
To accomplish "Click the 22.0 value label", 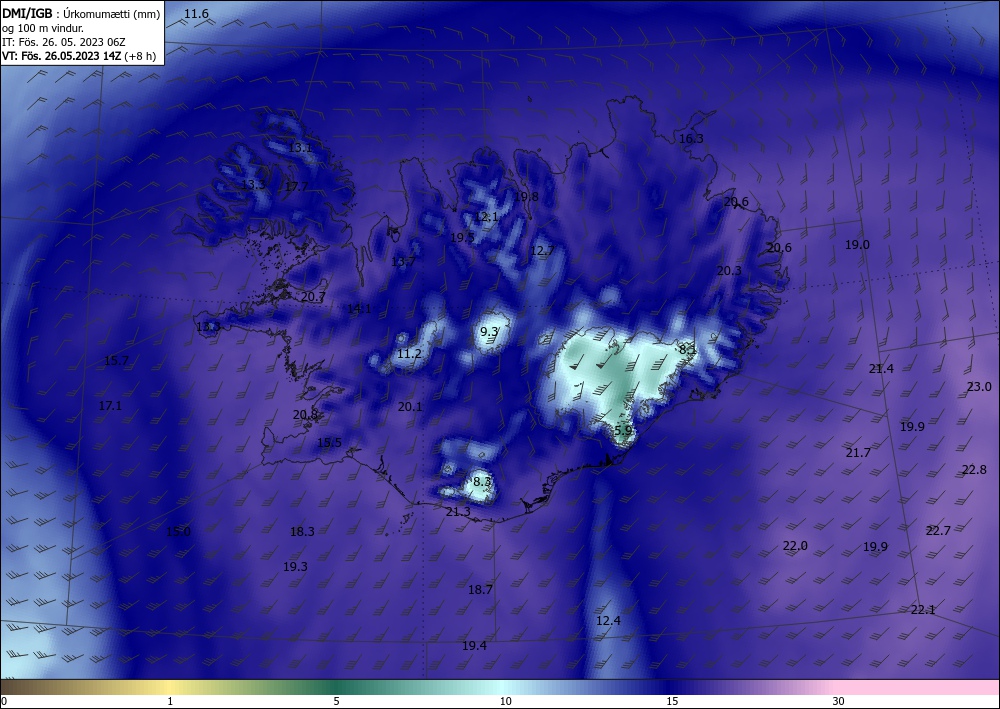I will 795,546.
